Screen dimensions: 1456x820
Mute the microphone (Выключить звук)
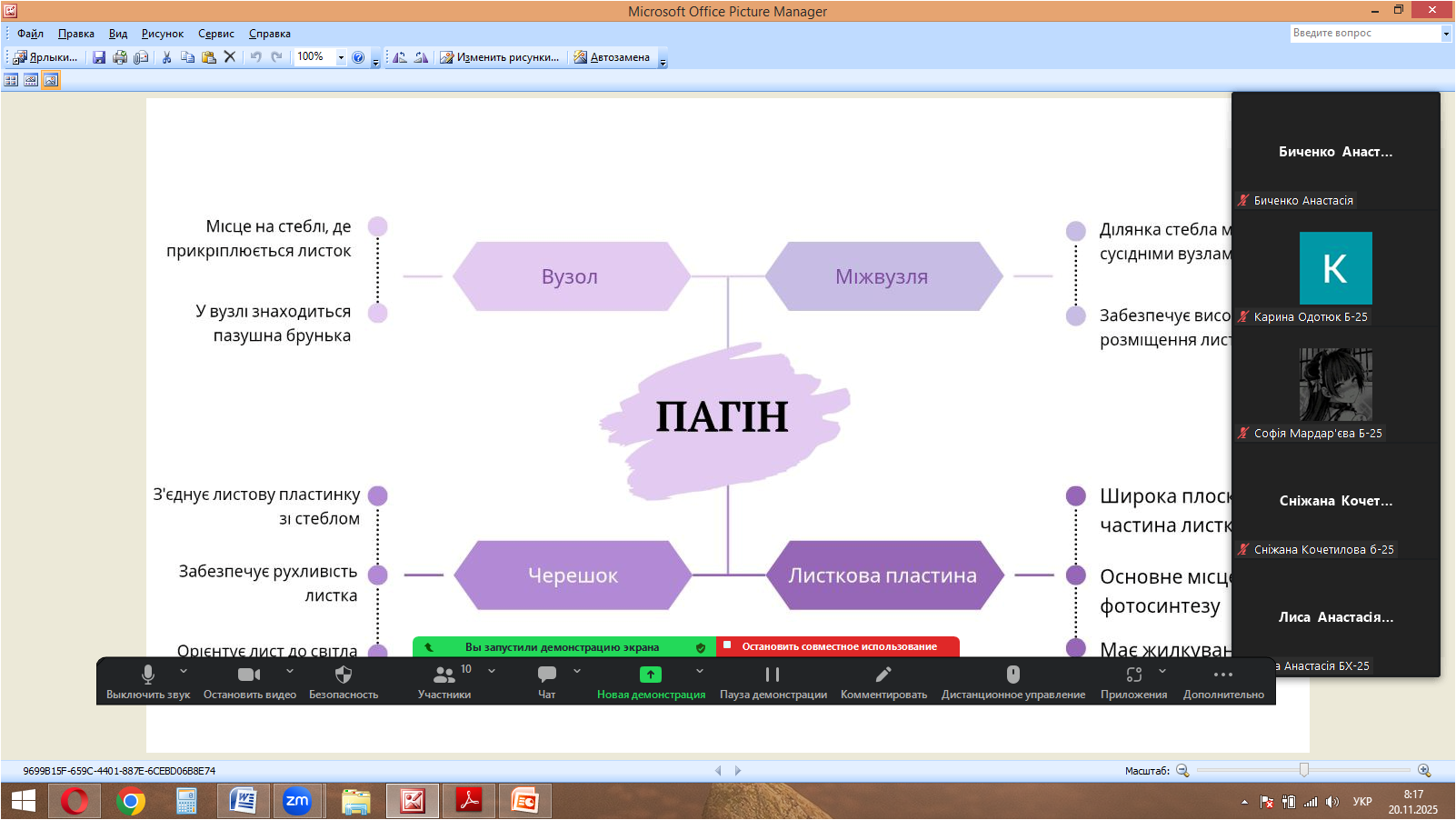[x=147, y=682]
